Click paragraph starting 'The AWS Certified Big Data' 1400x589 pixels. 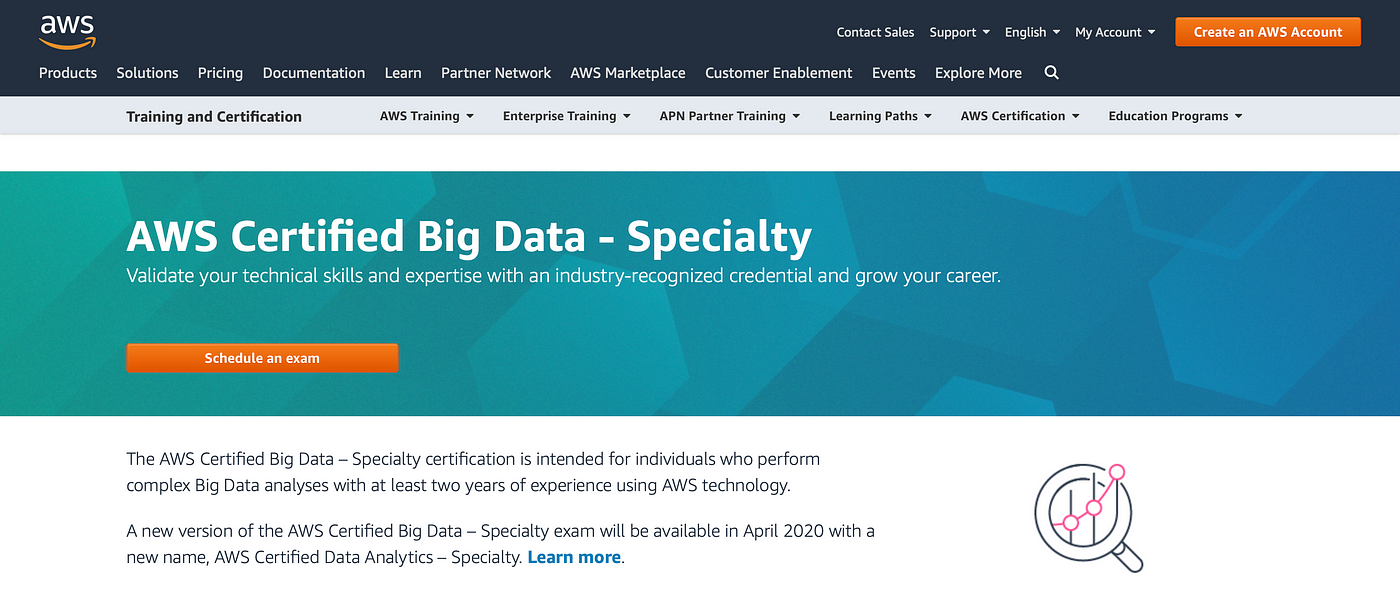point(473,472)
